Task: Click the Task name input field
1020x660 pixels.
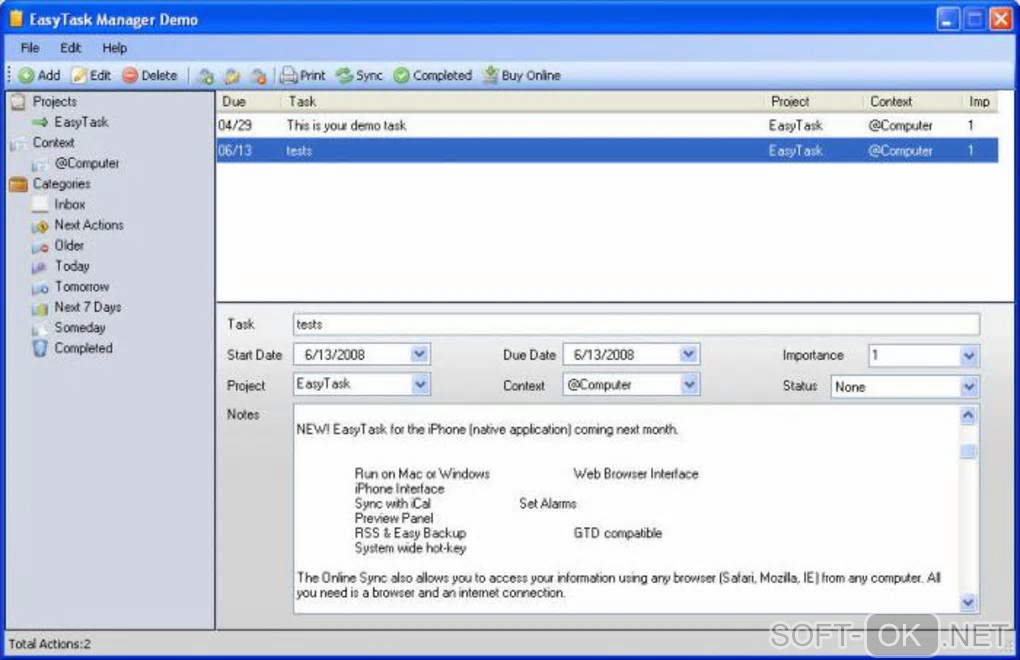Action: click(x=636, y=324)
